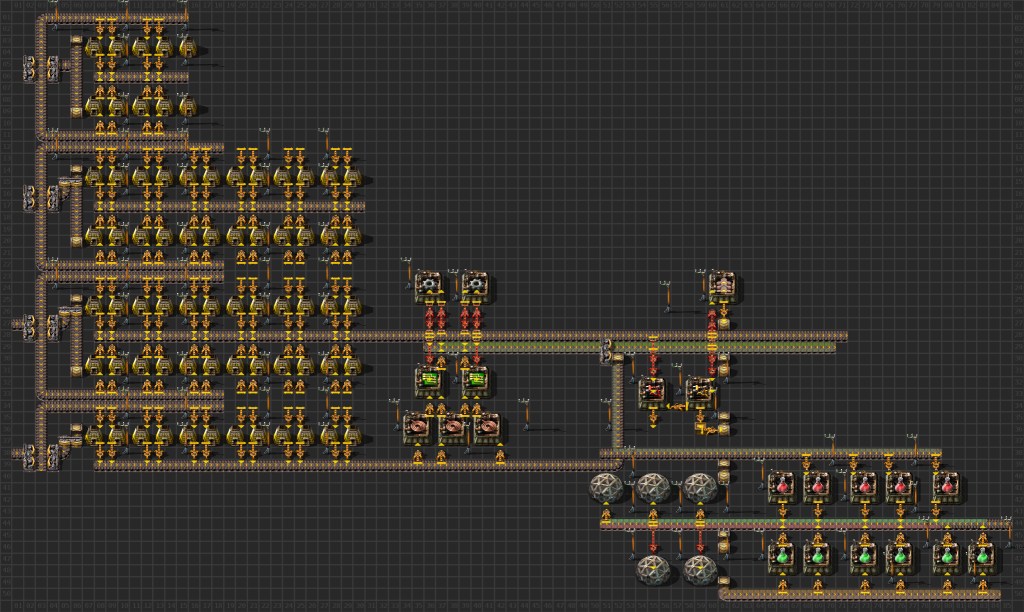Select the second green science pack assembler
This screenshot has height=612, width=1024.
(x=817, y=558)
